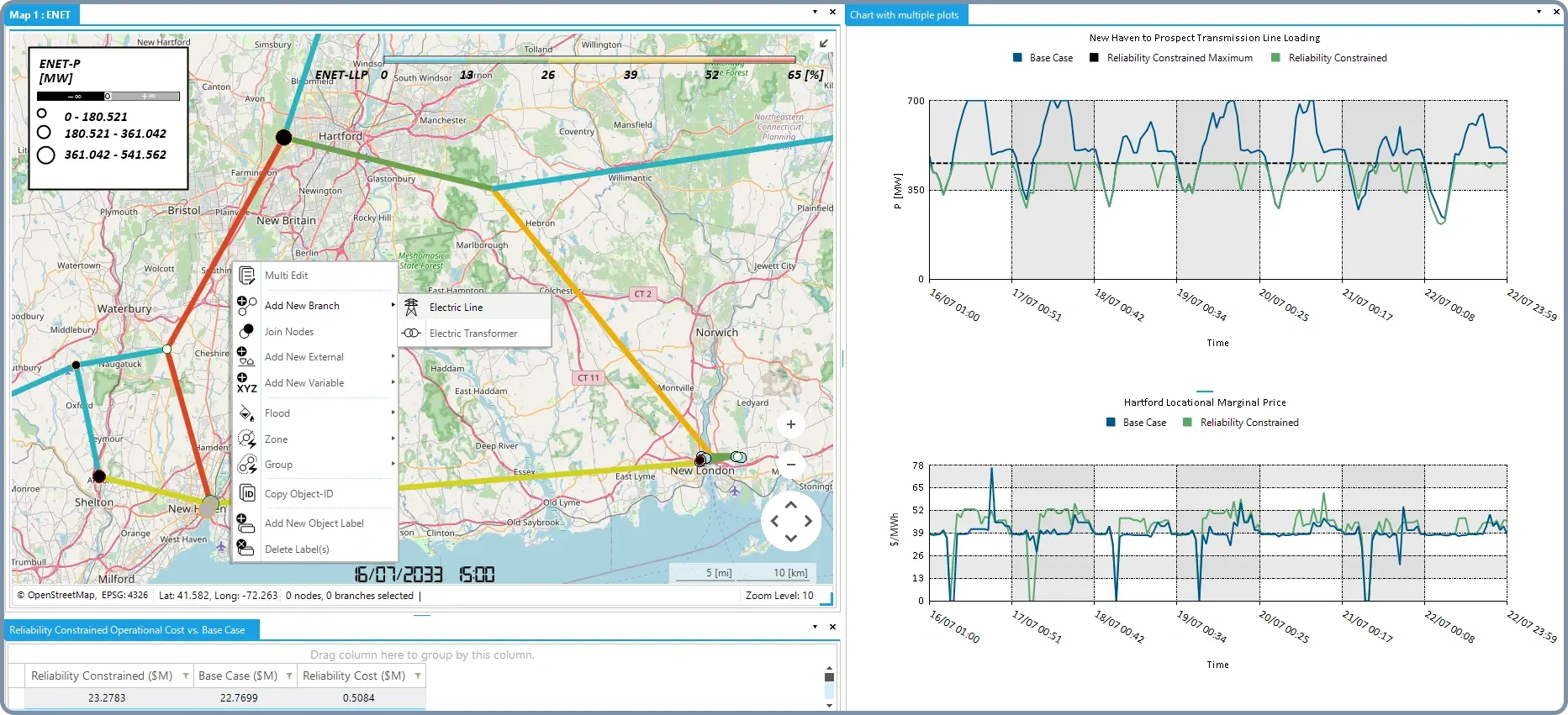Click the Delete Label(s) icon

pos(245,549)
